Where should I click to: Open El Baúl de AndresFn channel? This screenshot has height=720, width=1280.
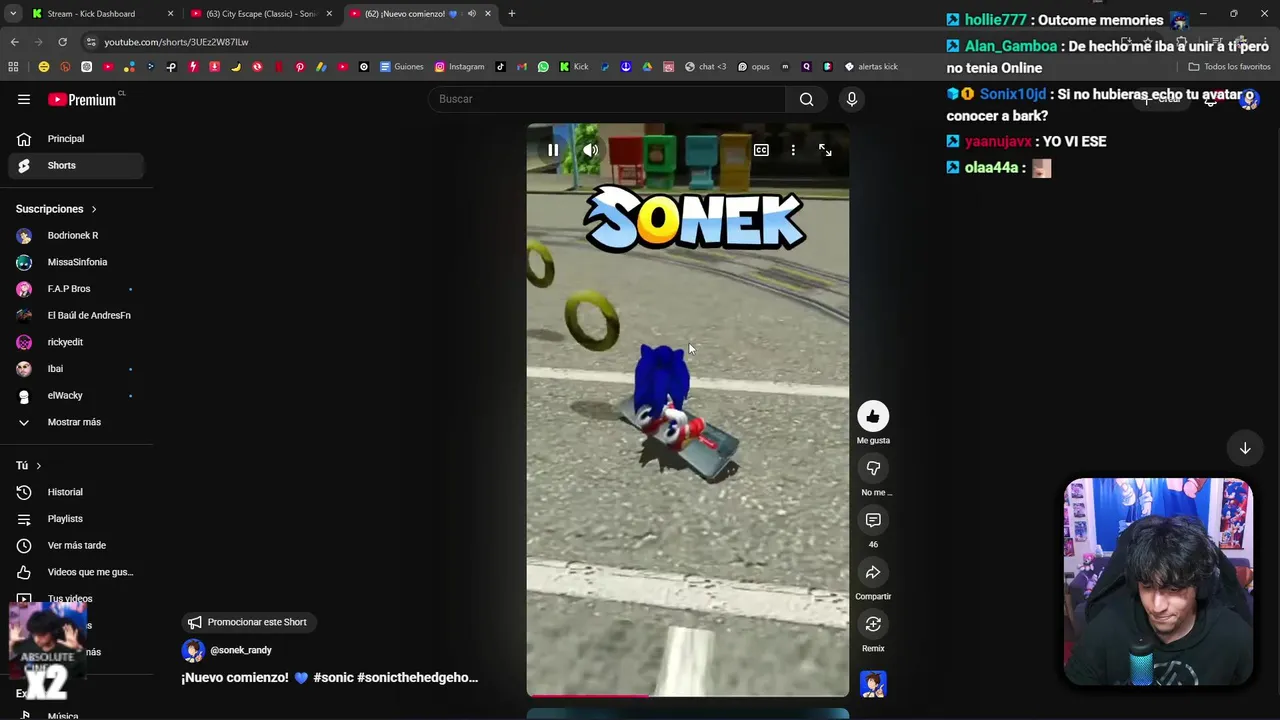76,315
